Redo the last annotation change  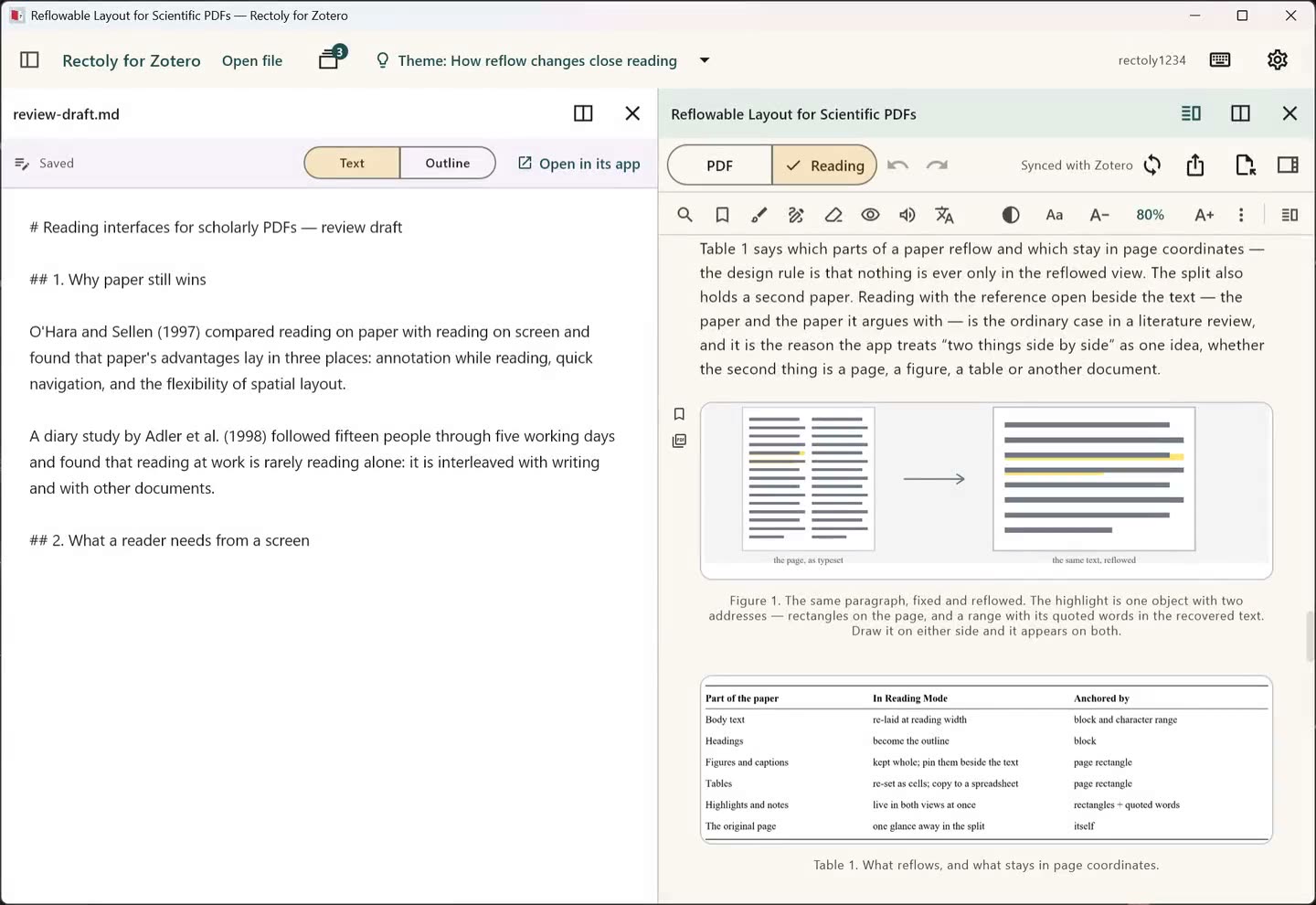pos(937,165)
